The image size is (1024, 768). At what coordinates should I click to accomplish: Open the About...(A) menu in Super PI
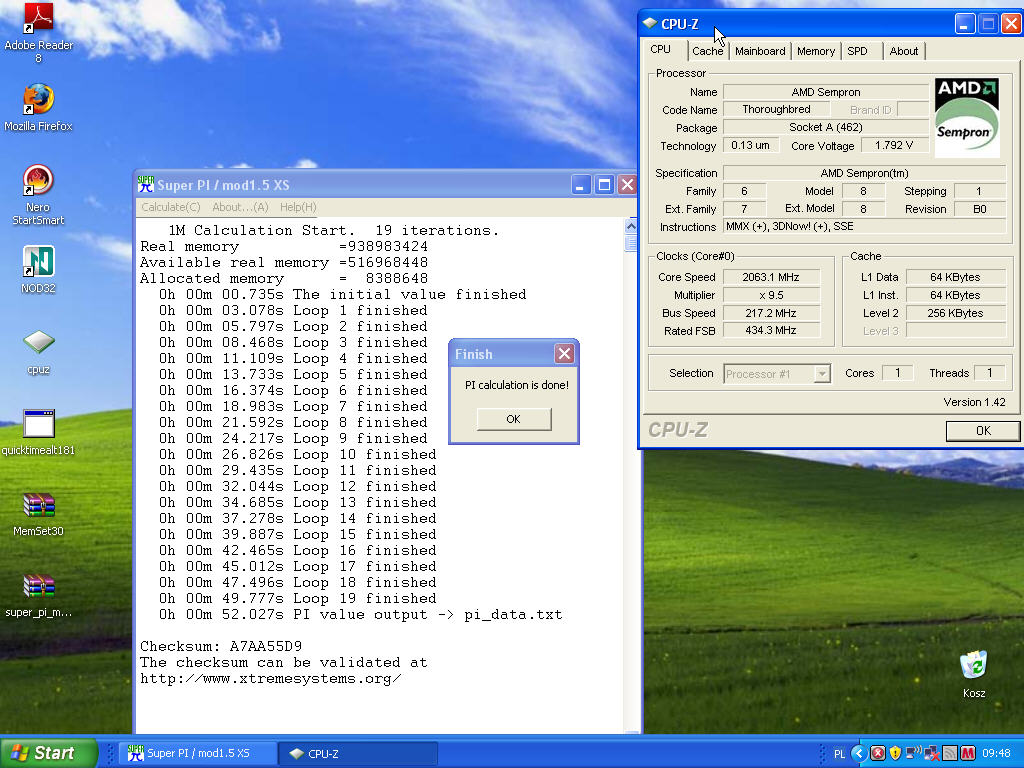coord(240,207)
